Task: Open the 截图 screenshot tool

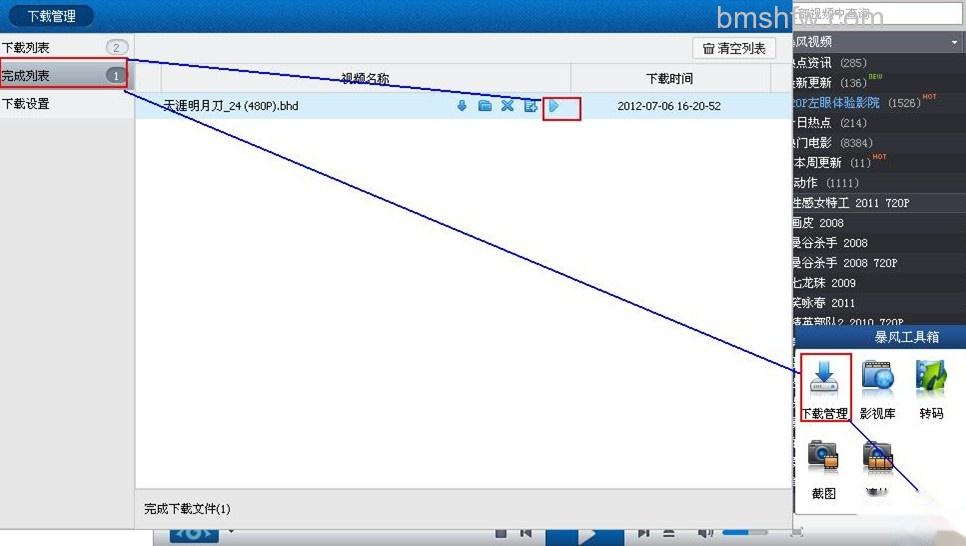Action: point(824,468)
